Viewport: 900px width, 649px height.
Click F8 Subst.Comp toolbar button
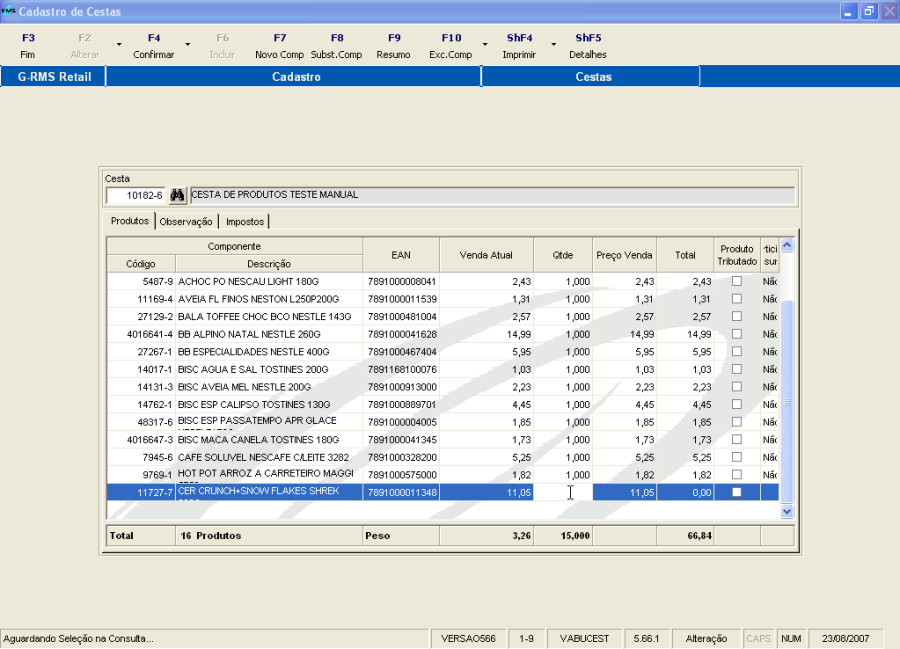pos(336,46)
